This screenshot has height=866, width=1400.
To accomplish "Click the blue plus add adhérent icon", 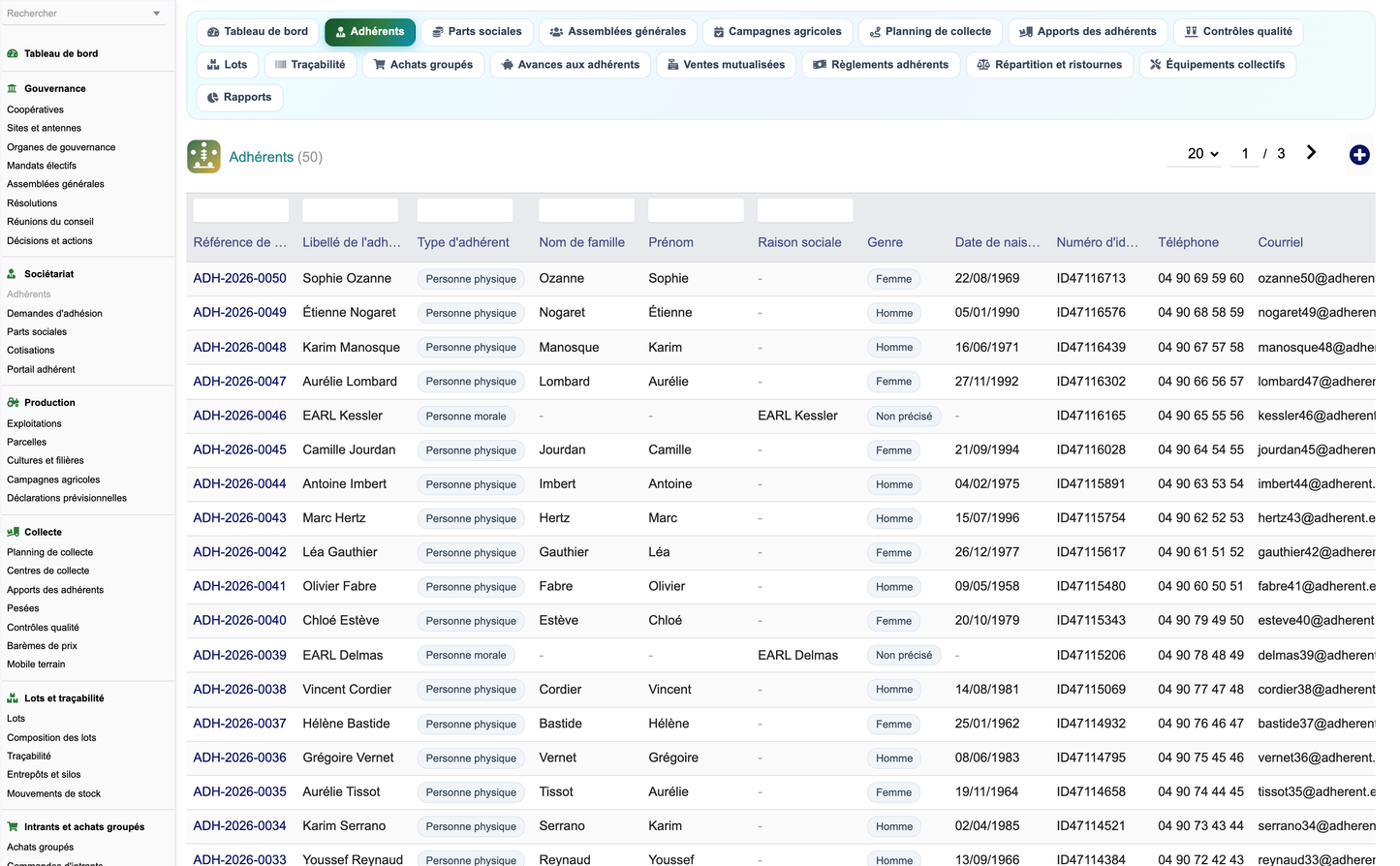I will tap(1359, 155).
